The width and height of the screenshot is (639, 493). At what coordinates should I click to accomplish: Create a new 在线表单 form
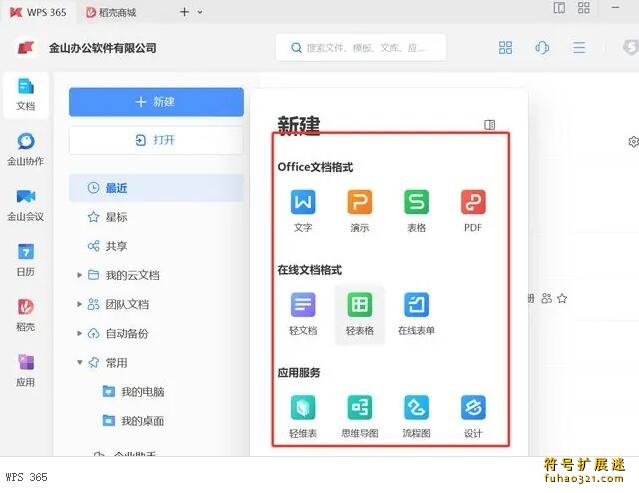(416, 314)
